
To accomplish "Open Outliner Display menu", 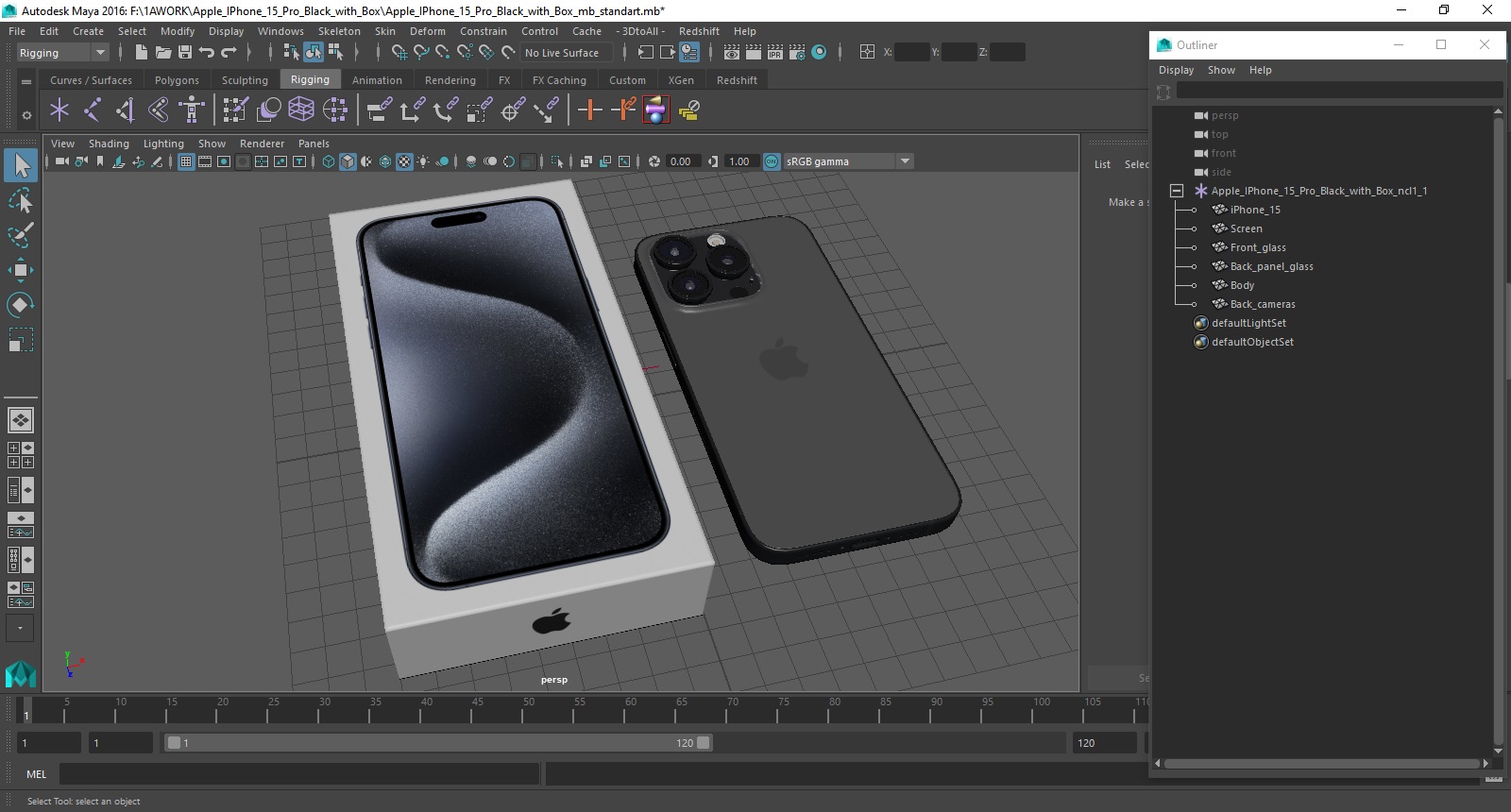I will [x=1176, y=70].
